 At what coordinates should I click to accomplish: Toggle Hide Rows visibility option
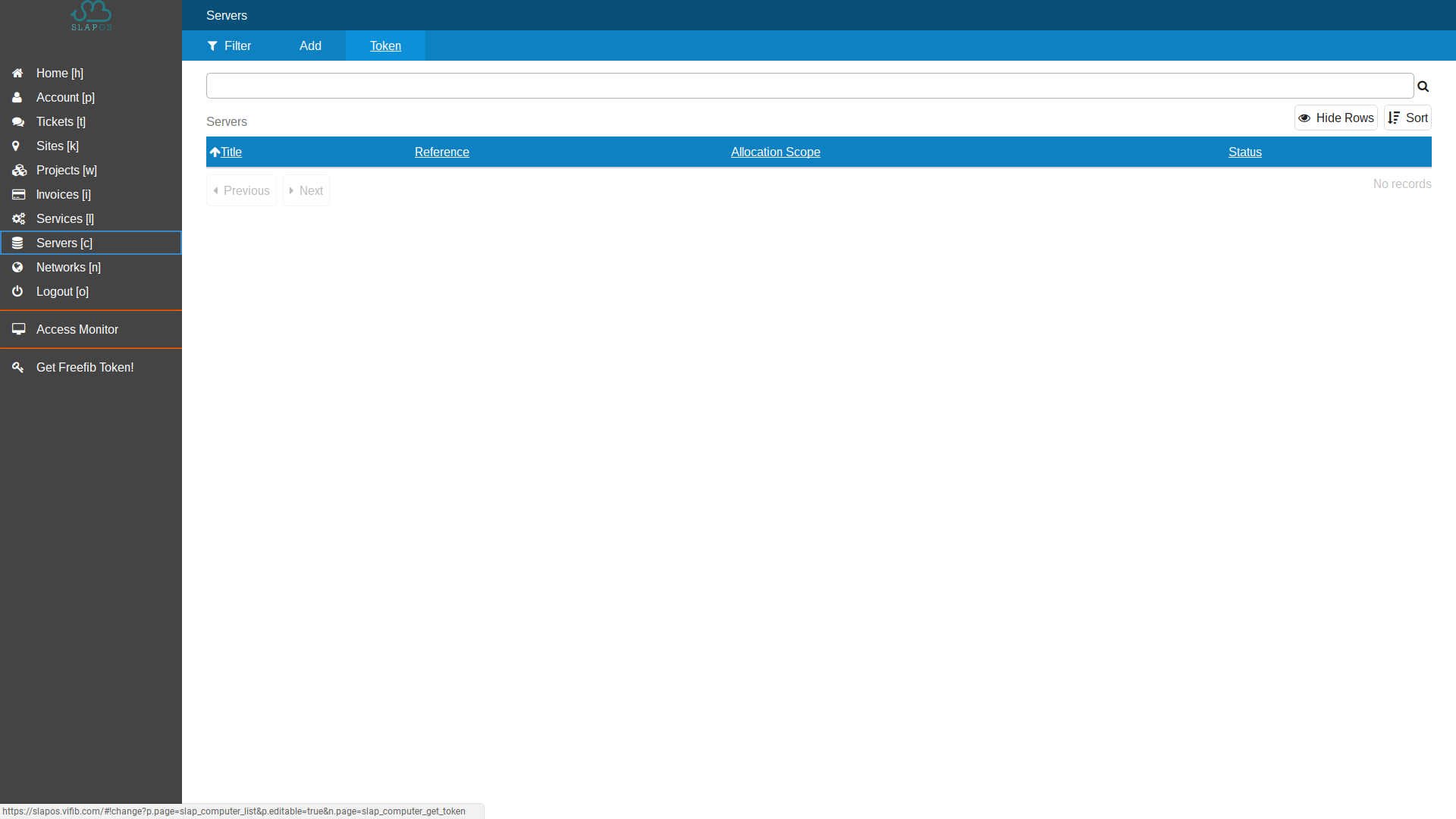coord(1336,118)
